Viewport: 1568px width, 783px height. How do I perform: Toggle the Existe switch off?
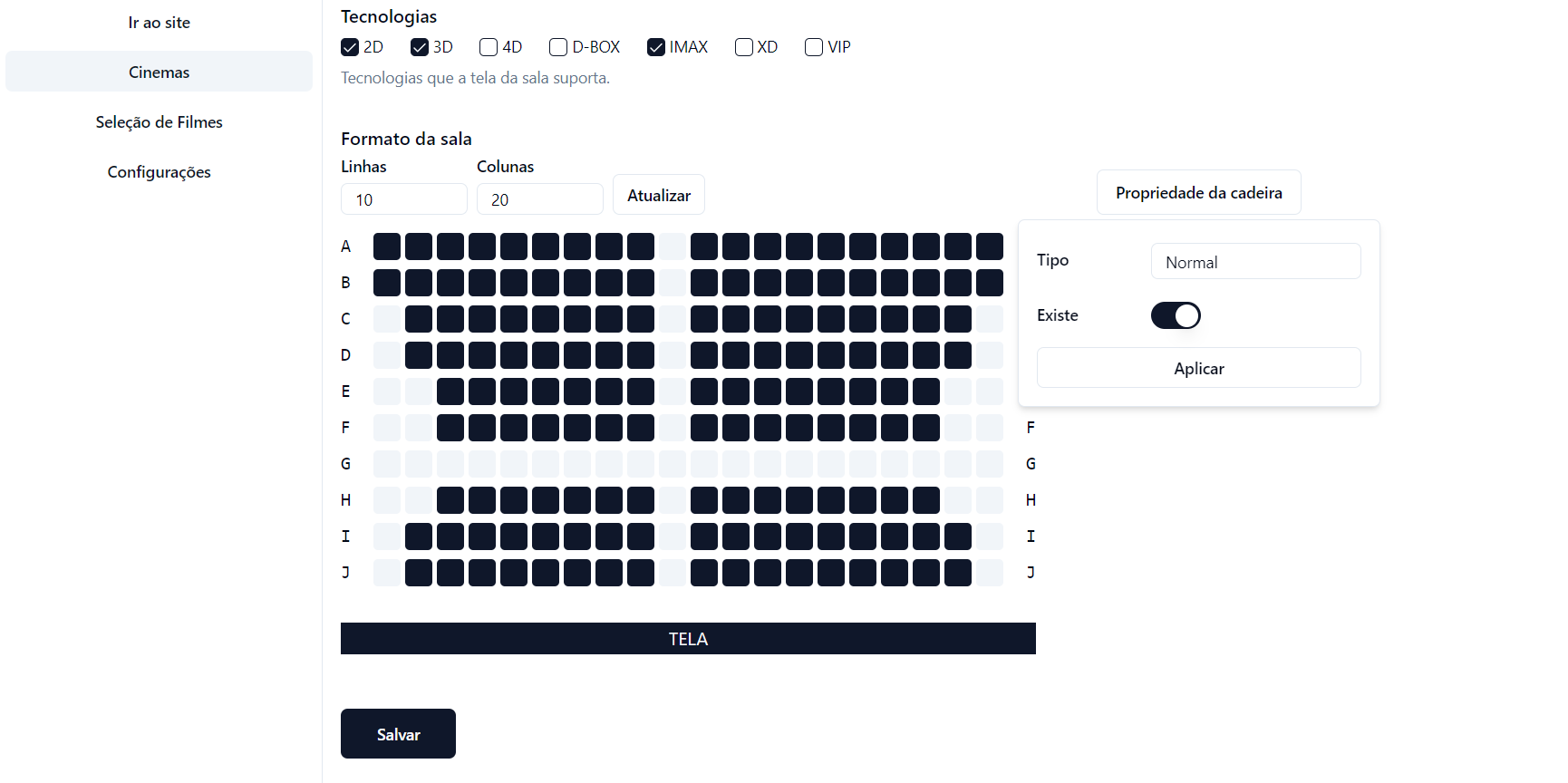click(1176, 315)
